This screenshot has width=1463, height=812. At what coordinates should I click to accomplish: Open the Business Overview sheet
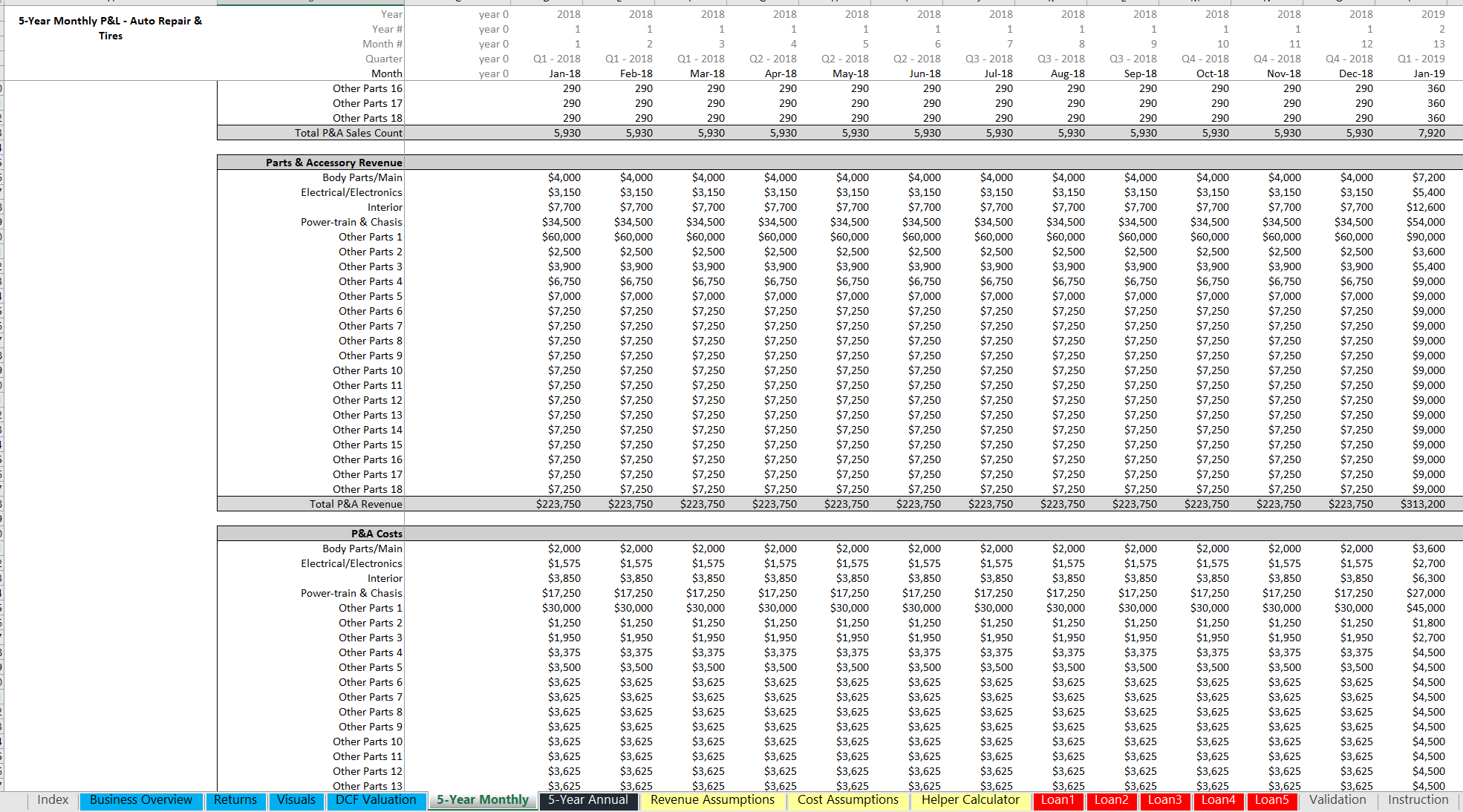[140, 800]
